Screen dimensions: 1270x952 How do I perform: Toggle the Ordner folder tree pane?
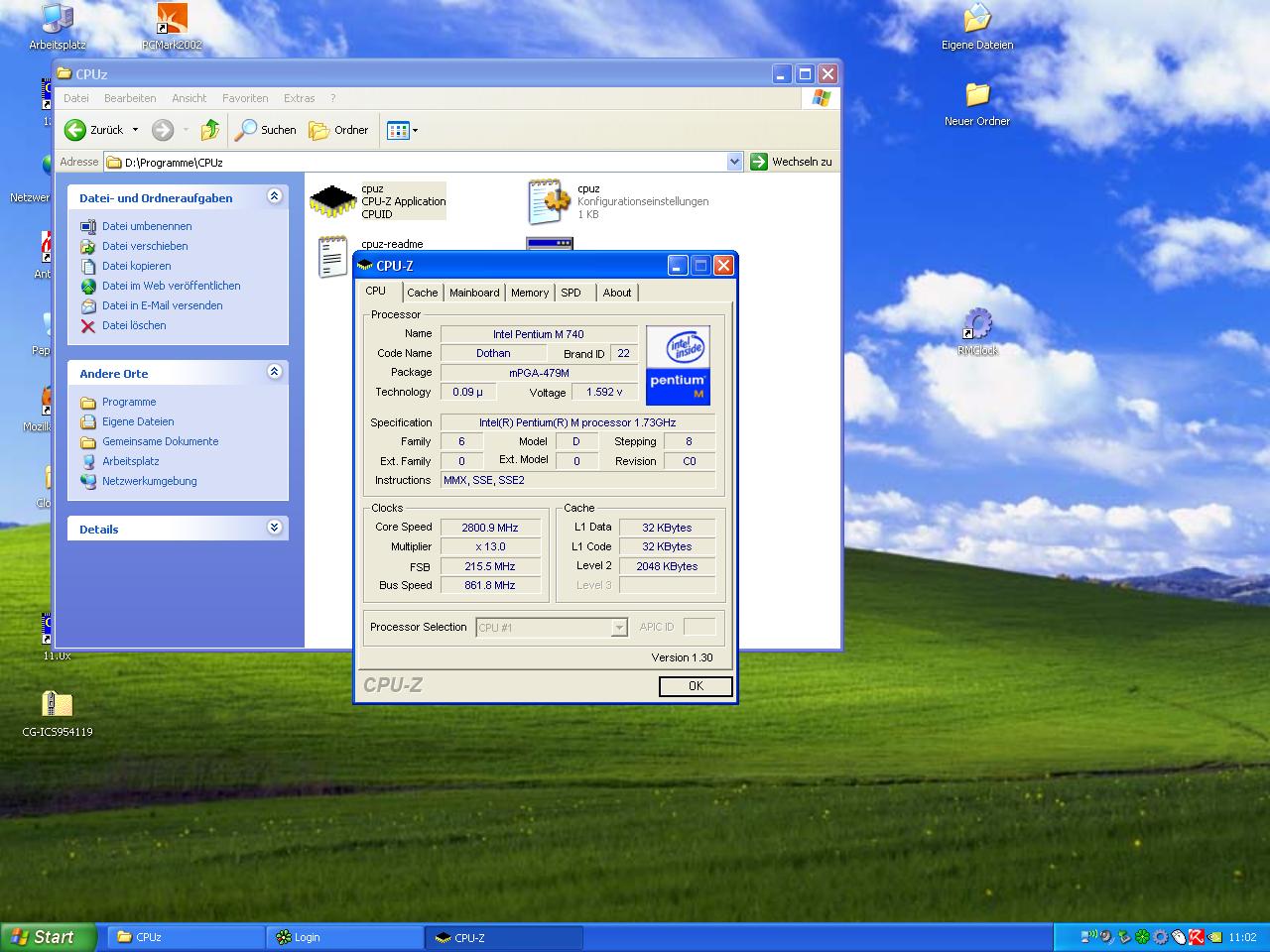338,130
